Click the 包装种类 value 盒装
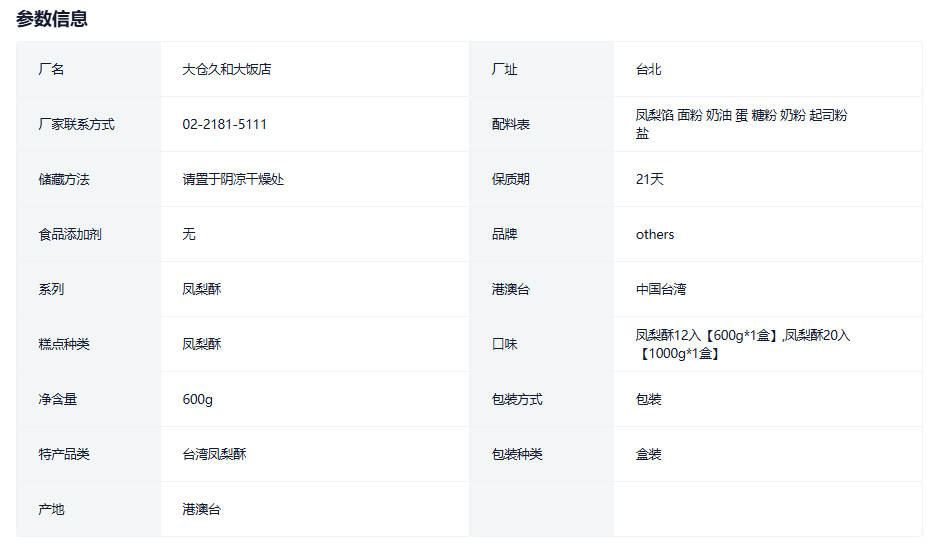Viewport: 940px width, 548px height. (648, 455)
